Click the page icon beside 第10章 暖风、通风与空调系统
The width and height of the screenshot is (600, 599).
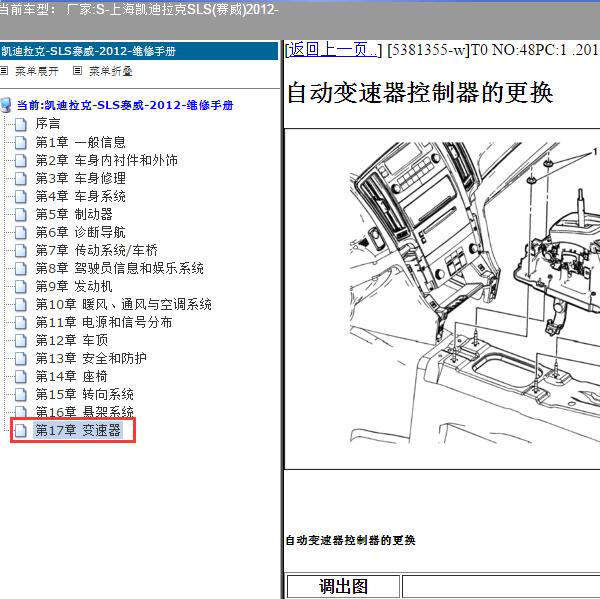coord(21,304)
